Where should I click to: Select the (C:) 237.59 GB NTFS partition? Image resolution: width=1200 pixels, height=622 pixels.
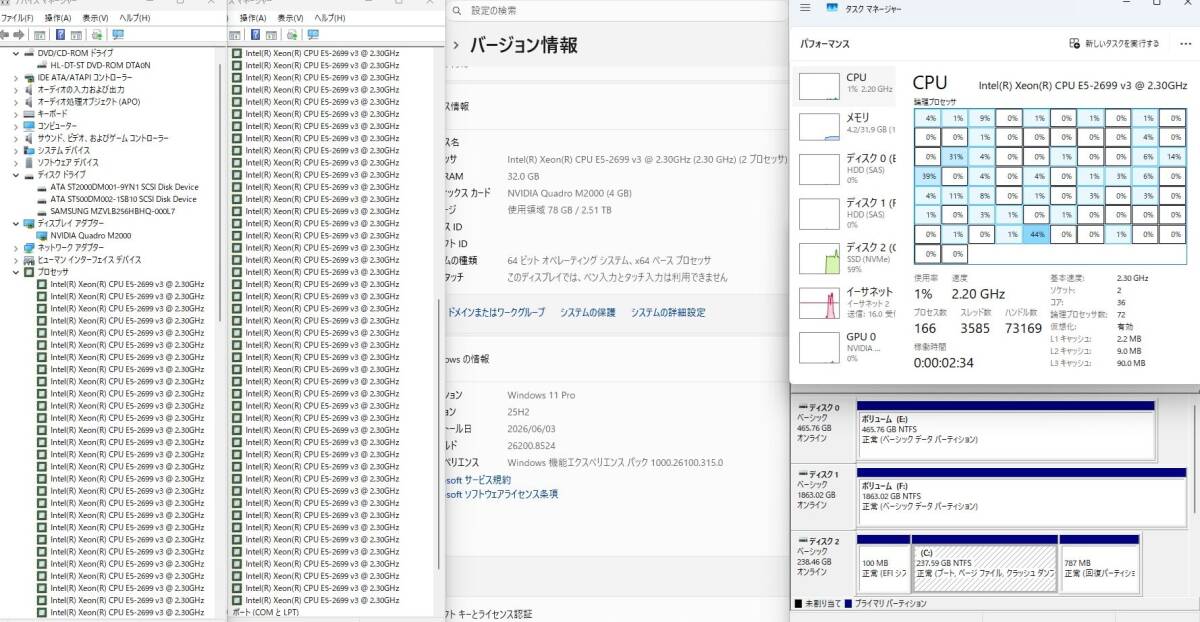tap(984, 564)
